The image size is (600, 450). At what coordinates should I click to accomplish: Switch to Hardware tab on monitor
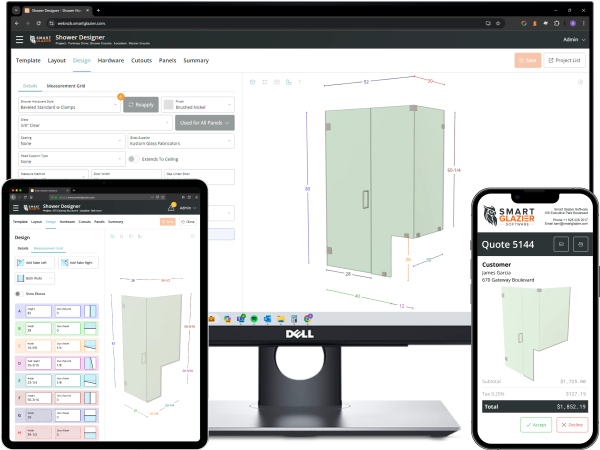point(111,60)
